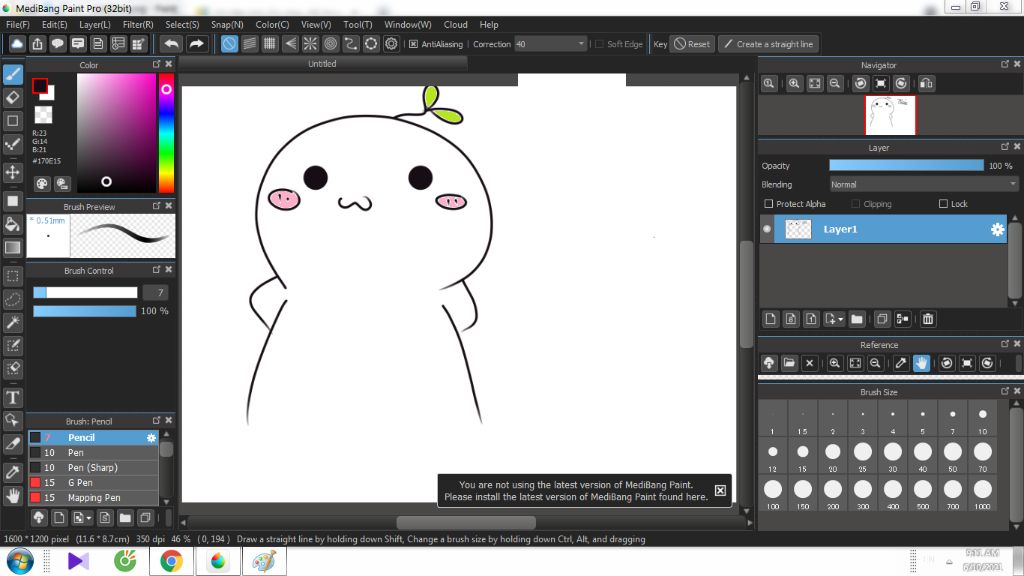Adjust brush size slider in Brush Control

(85, 293)
